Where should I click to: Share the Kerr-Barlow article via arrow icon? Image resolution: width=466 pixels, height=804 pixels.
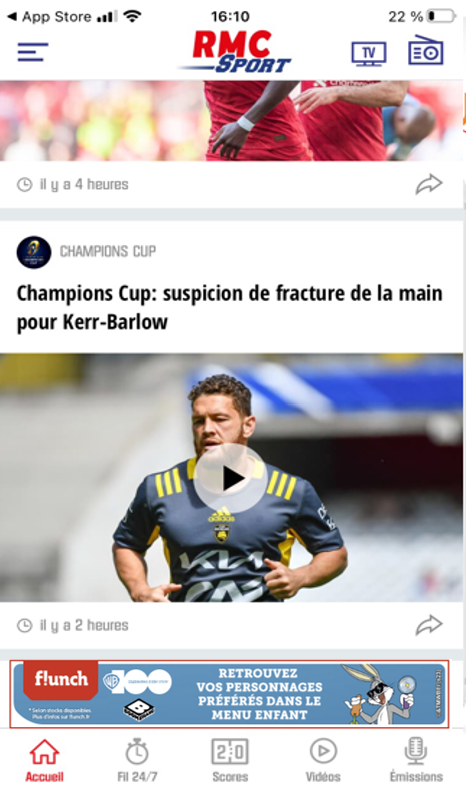coord(429,625)
